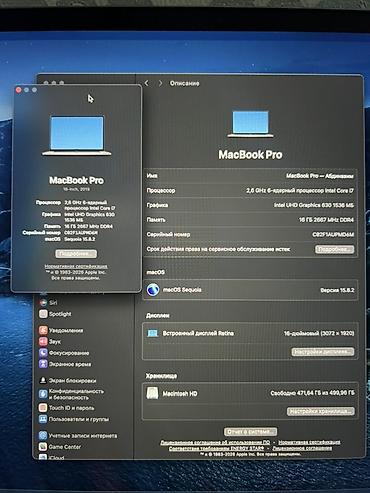Viewport: 370px width, 493px height.
Task: Open Нормативная сертификация link in Описание pane
Action: [x=309, y=442]
